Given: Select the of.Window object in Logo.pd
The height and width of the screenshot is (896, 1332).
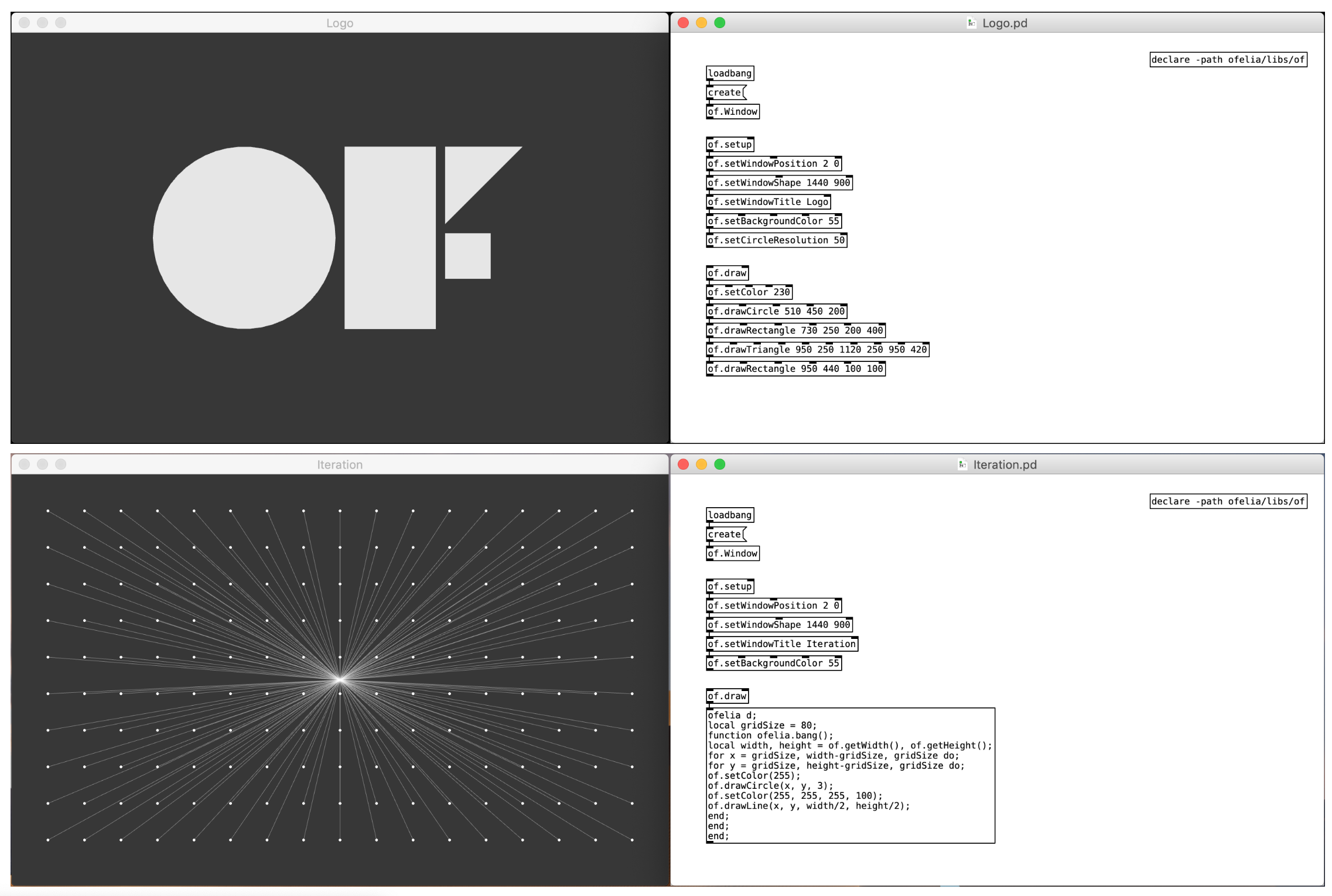Looking at the screenshot, I should (x=733, y=112).
